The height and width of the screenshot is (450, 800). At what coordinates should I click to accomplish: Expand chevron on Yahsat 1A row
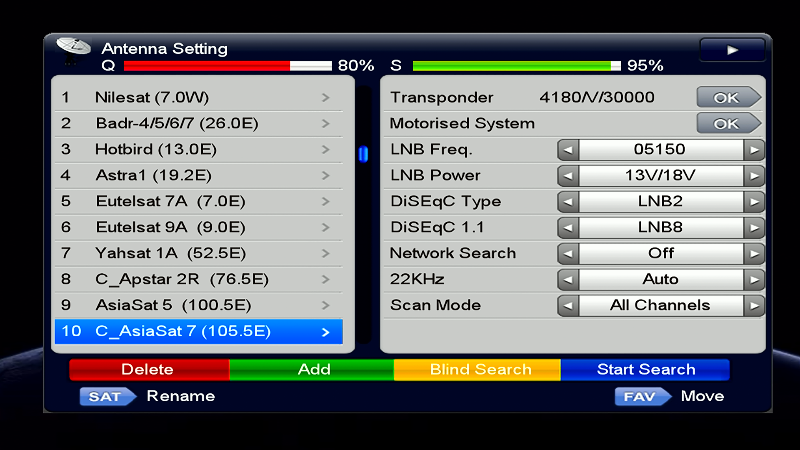[x=326, y=254]
